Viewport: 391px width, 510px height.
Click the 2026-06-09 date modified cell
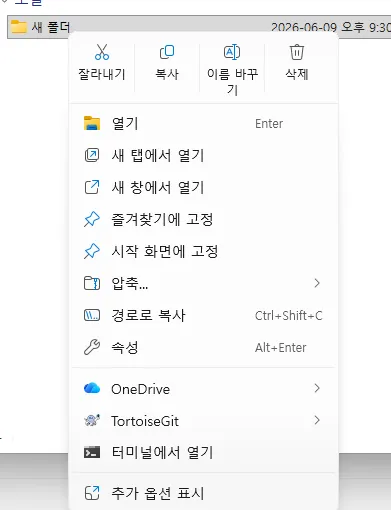coord(331,27)
